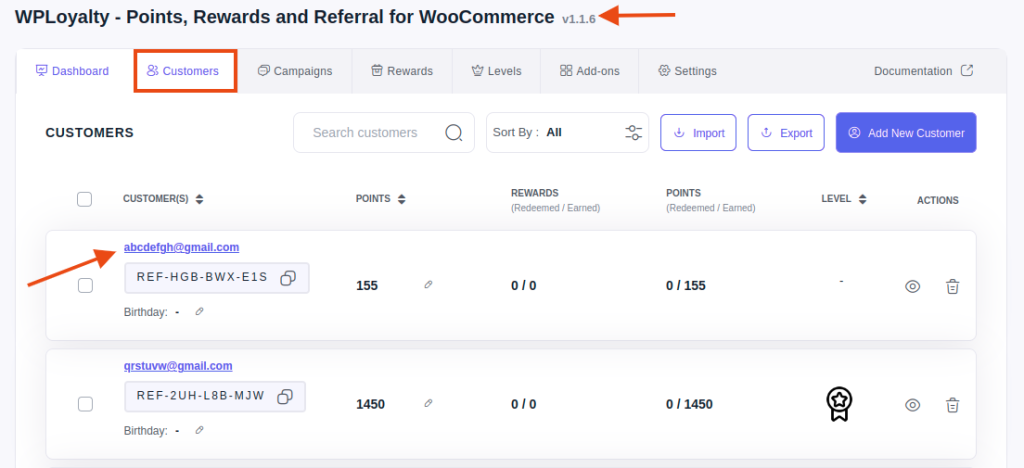The width and height of the screenshot is (1024, 468).
Task: Tick the select-all customers checkbox
Action: [x=84, y=200]
